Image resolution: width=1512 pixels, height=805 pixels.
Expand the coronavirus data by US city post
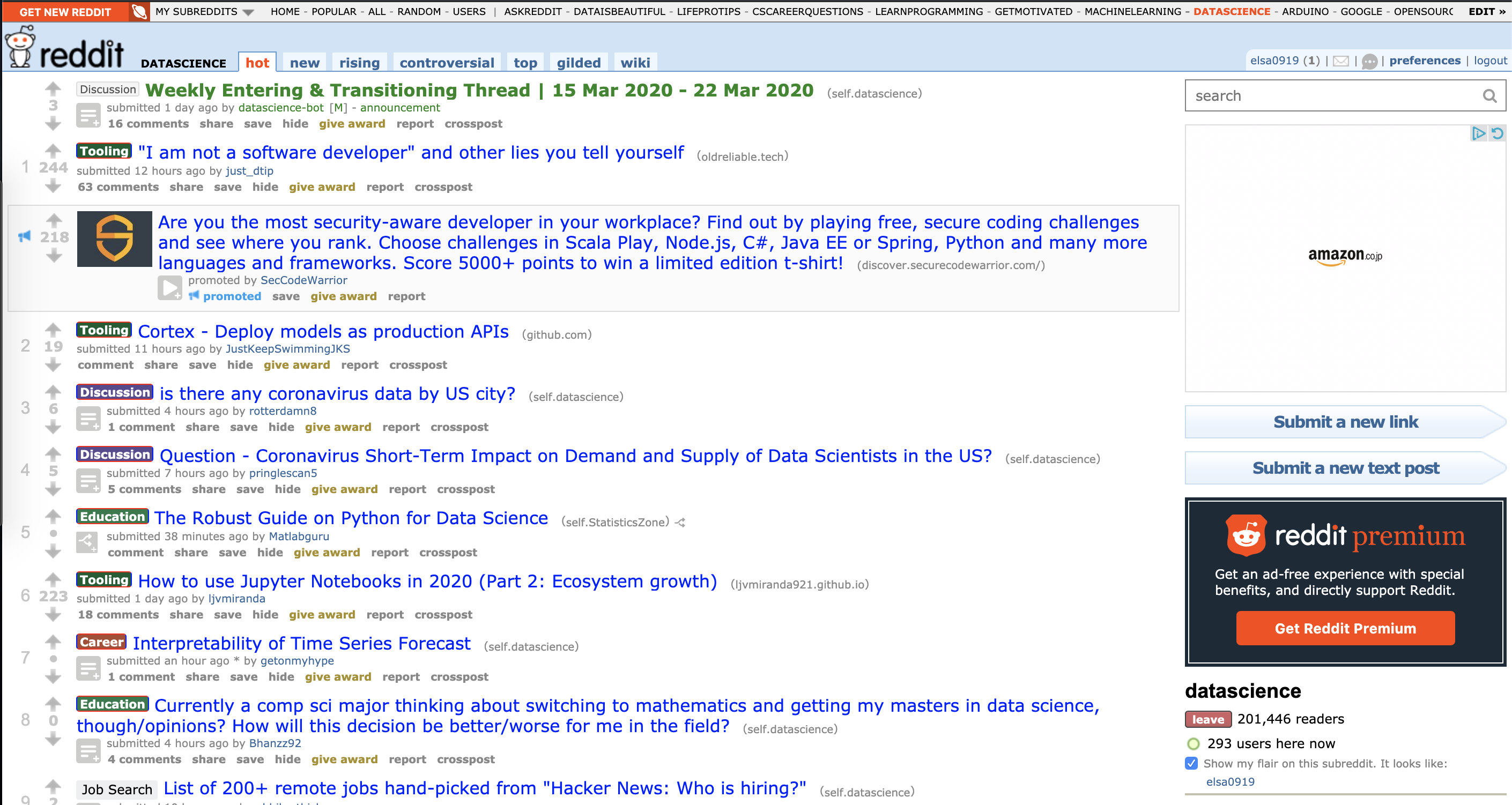click(x=88, y=419)
